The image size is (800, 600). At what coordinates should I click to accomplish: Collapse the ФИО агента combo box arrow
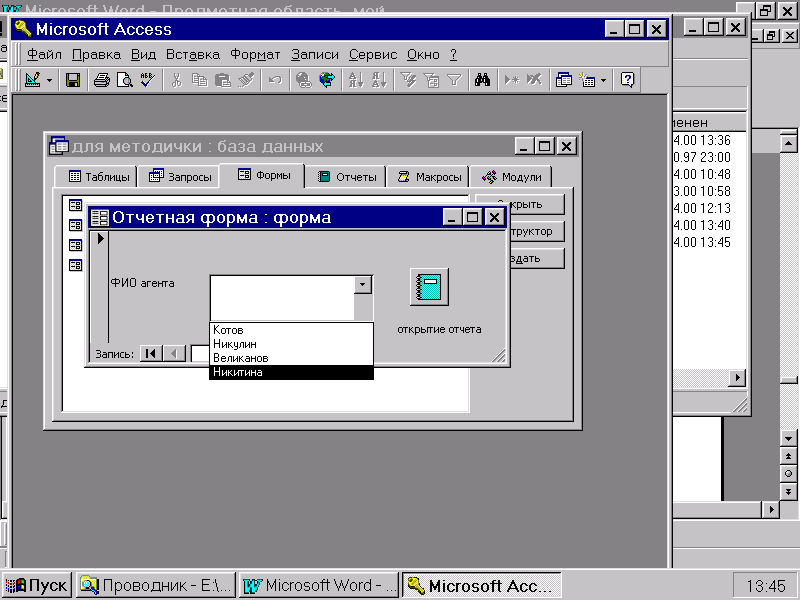pos(362,285)
